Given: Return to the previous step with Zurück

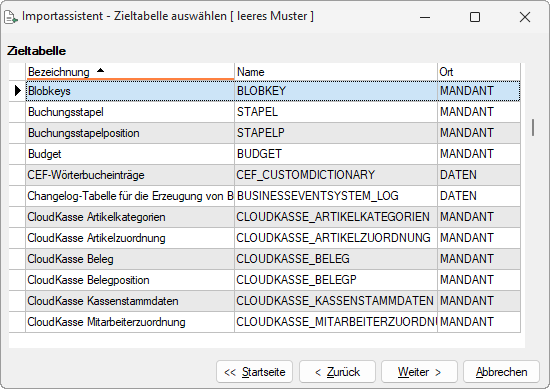Looking at the screenshot, I should click(337, 372).
